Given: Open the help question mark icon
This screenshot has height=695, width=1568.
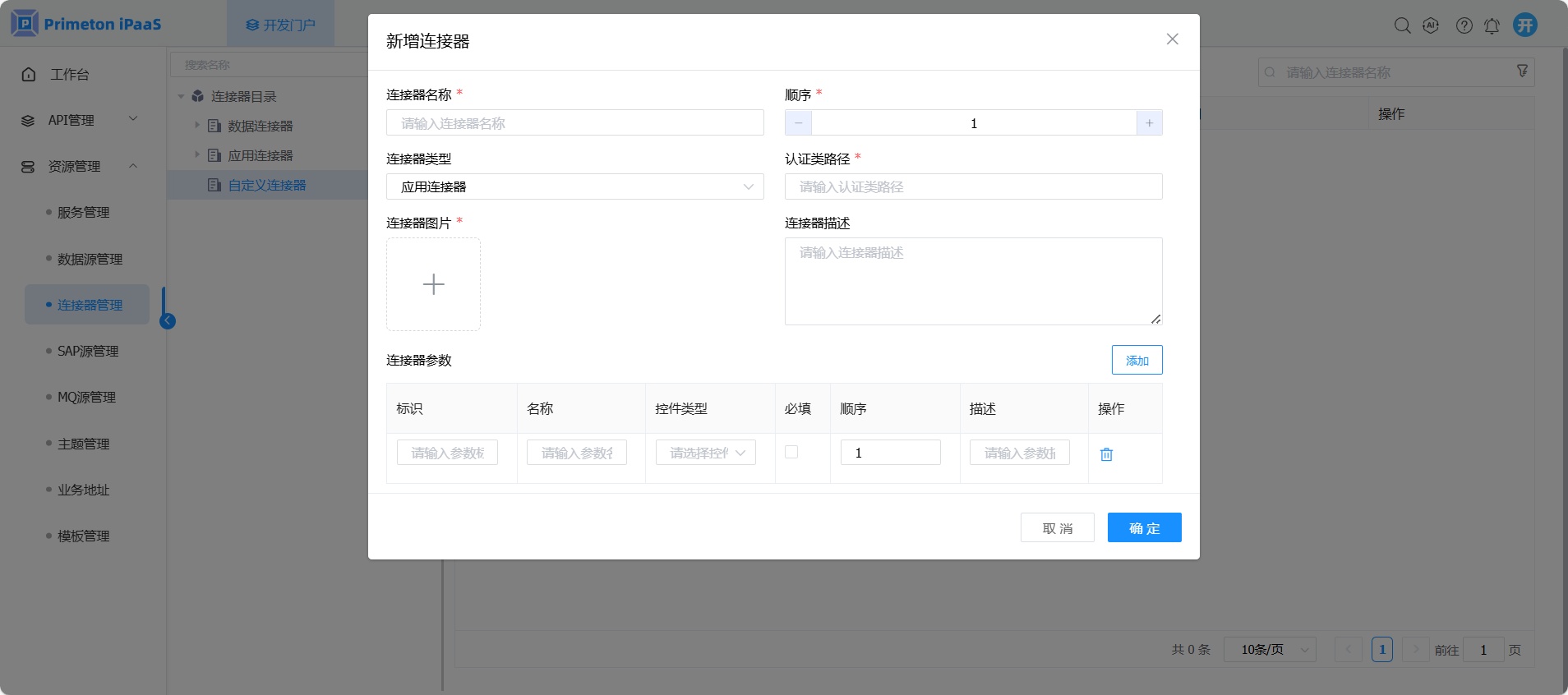Looking at the screenshot, I should [x=1464, y=25].
